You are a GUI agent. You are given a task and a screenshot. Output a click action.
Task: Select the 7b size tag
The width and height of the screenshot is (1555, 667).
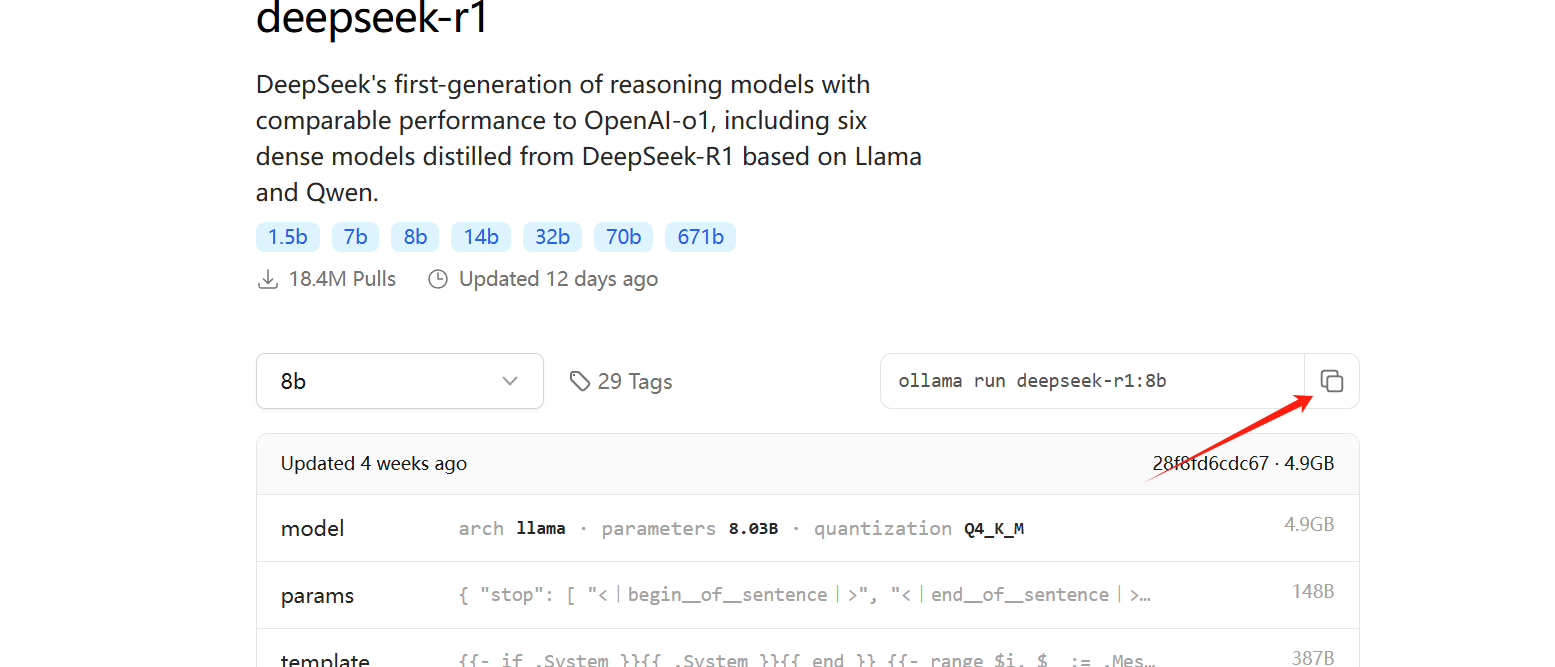[x=355, y=237]
